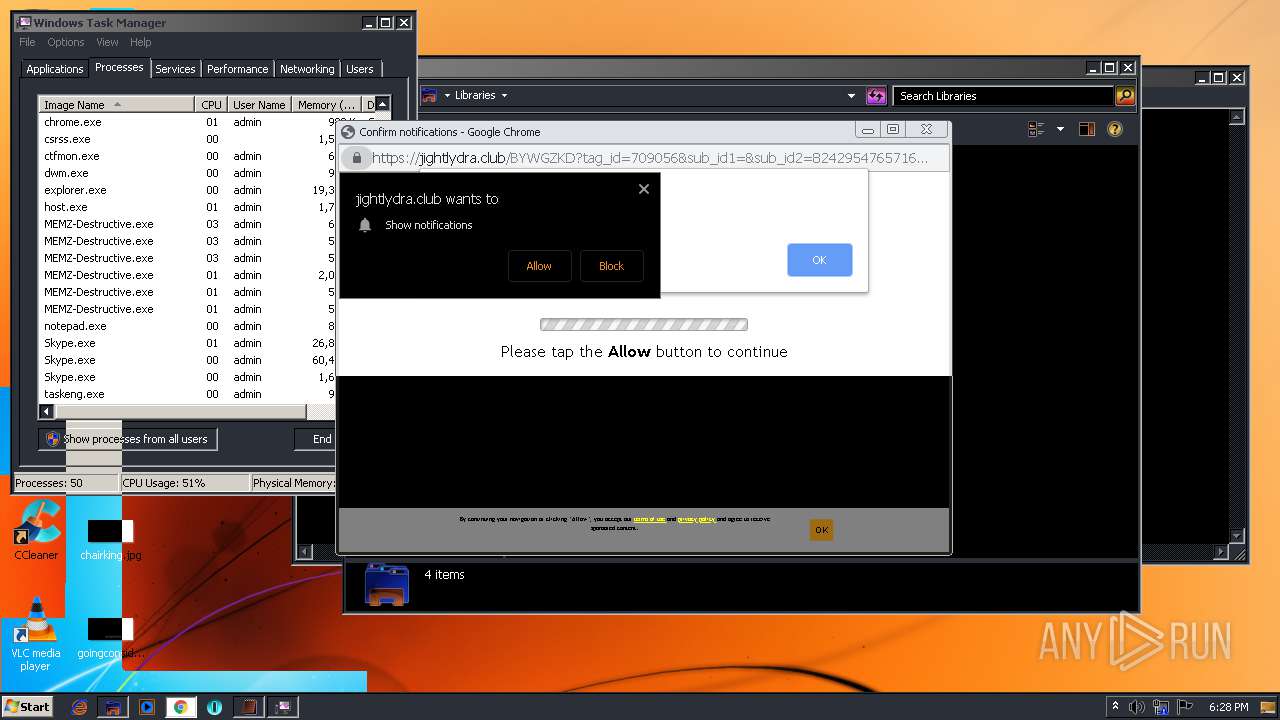Screen dimensions: 1280x720
Task: Click the Search Libraries field
Action: [x=1003, y=96]
